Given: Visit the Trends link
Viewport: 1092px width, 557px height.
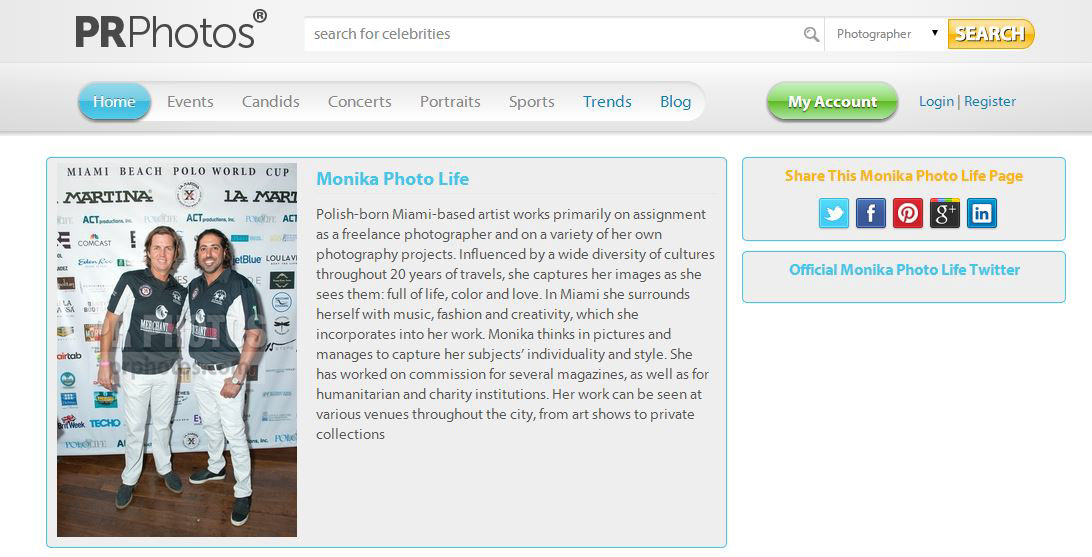Looking at the screenshot, I should (607, 102).
